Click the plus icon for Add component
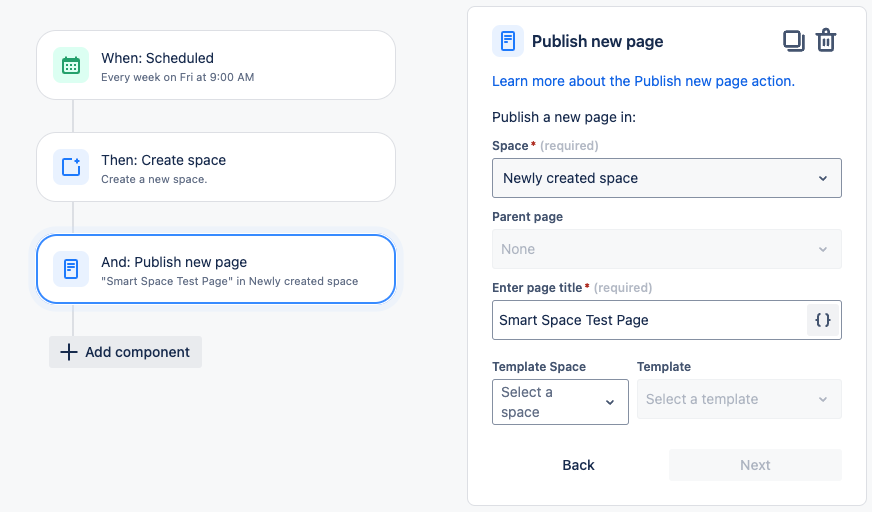The image size is (872, 512). pos(68,352)
